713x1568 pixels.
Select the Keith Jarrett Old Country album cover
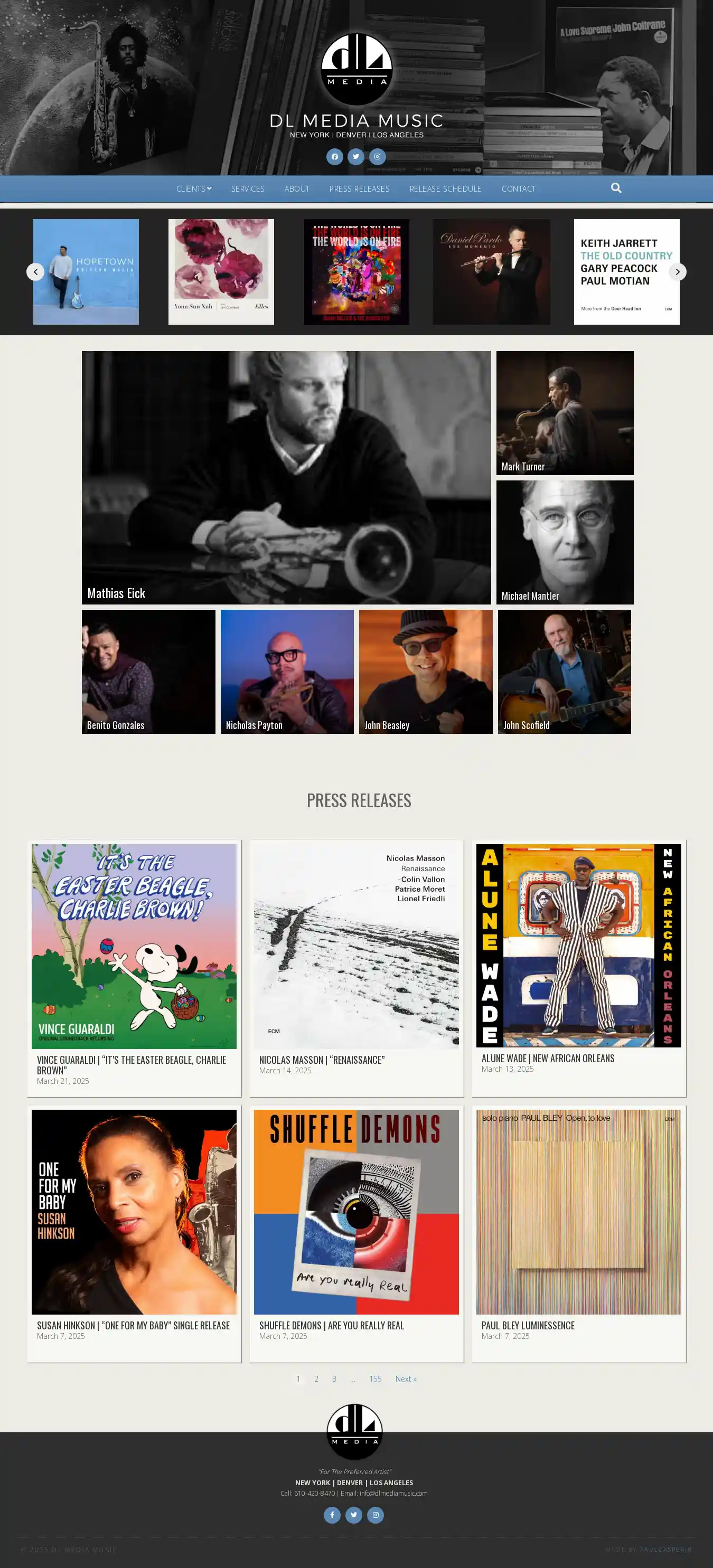click(x=626, y=271)
